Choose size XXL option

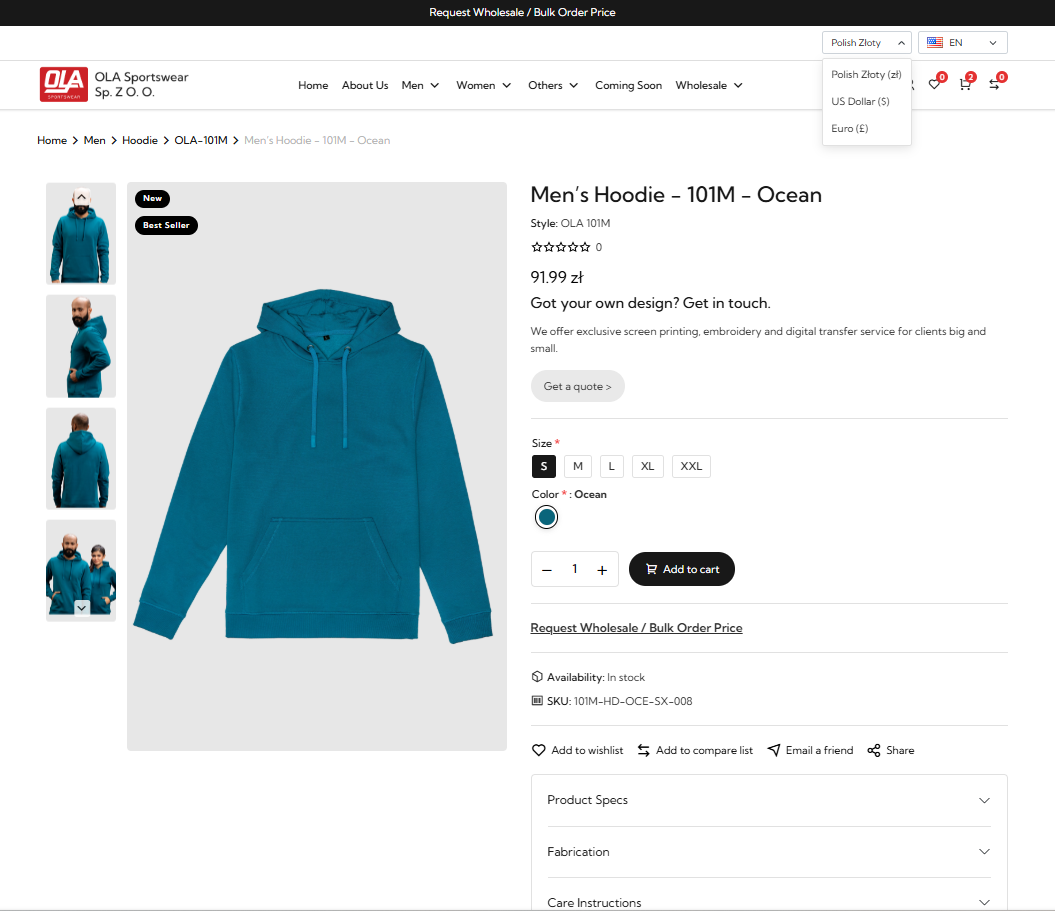click(x=691, y=466)
